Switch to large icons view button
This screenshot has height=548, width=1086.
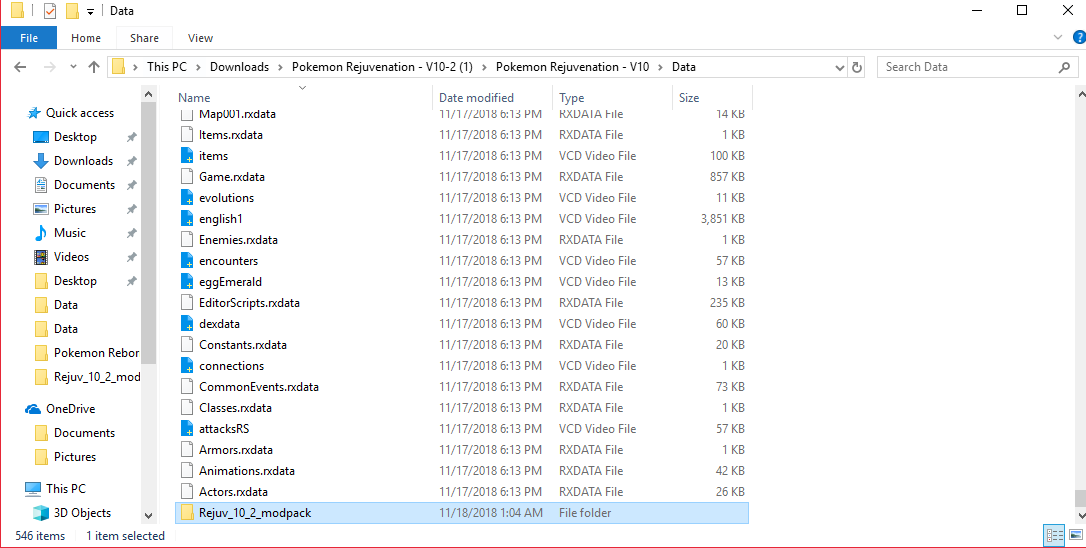pos(1073,536)
